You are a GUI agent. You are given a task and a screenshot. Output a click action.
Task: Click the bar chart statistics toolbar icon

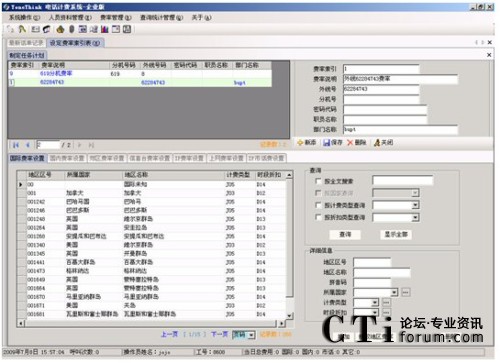click(104, 30)
